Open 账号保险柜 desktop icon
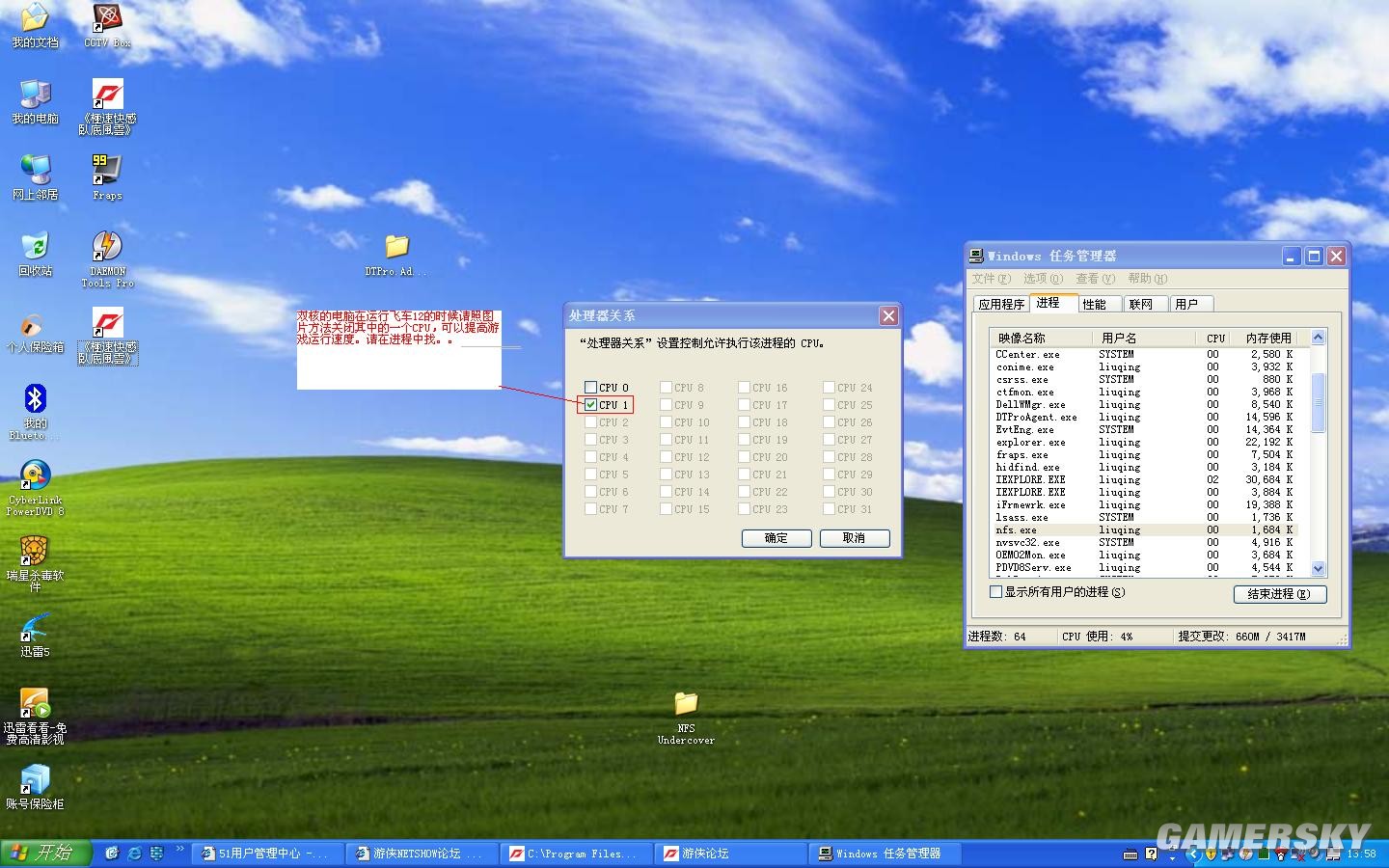The width and height of the screenshot is (1389, 868). coord(35,787)
